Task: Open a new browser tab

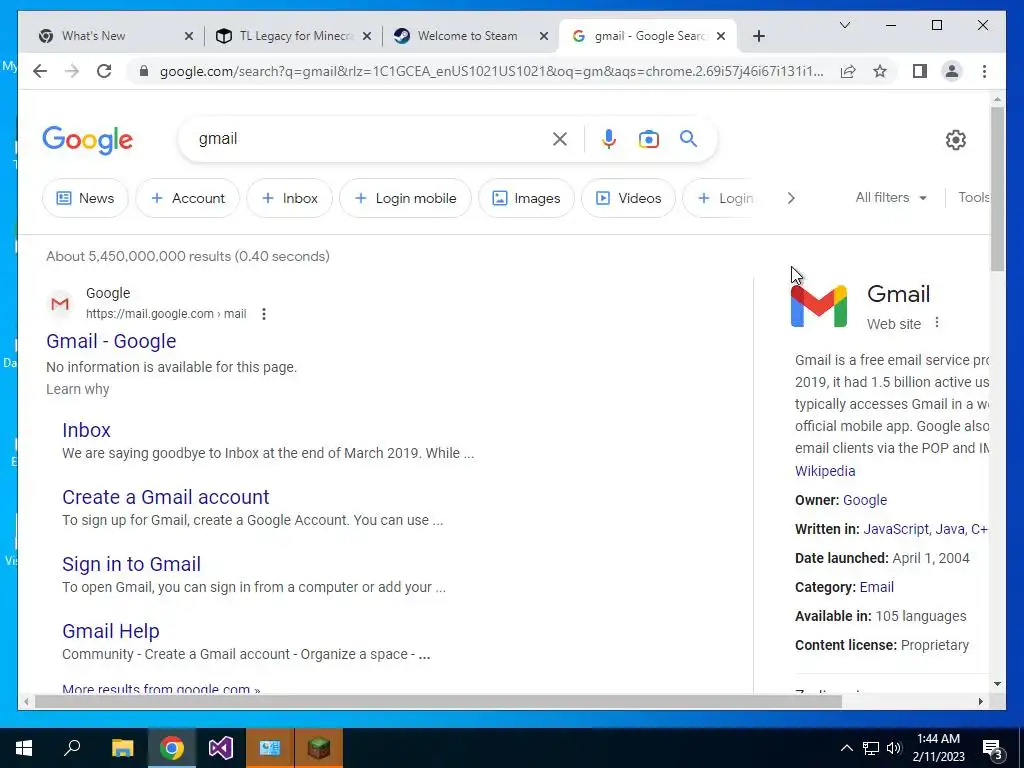Action: point(758,36)
